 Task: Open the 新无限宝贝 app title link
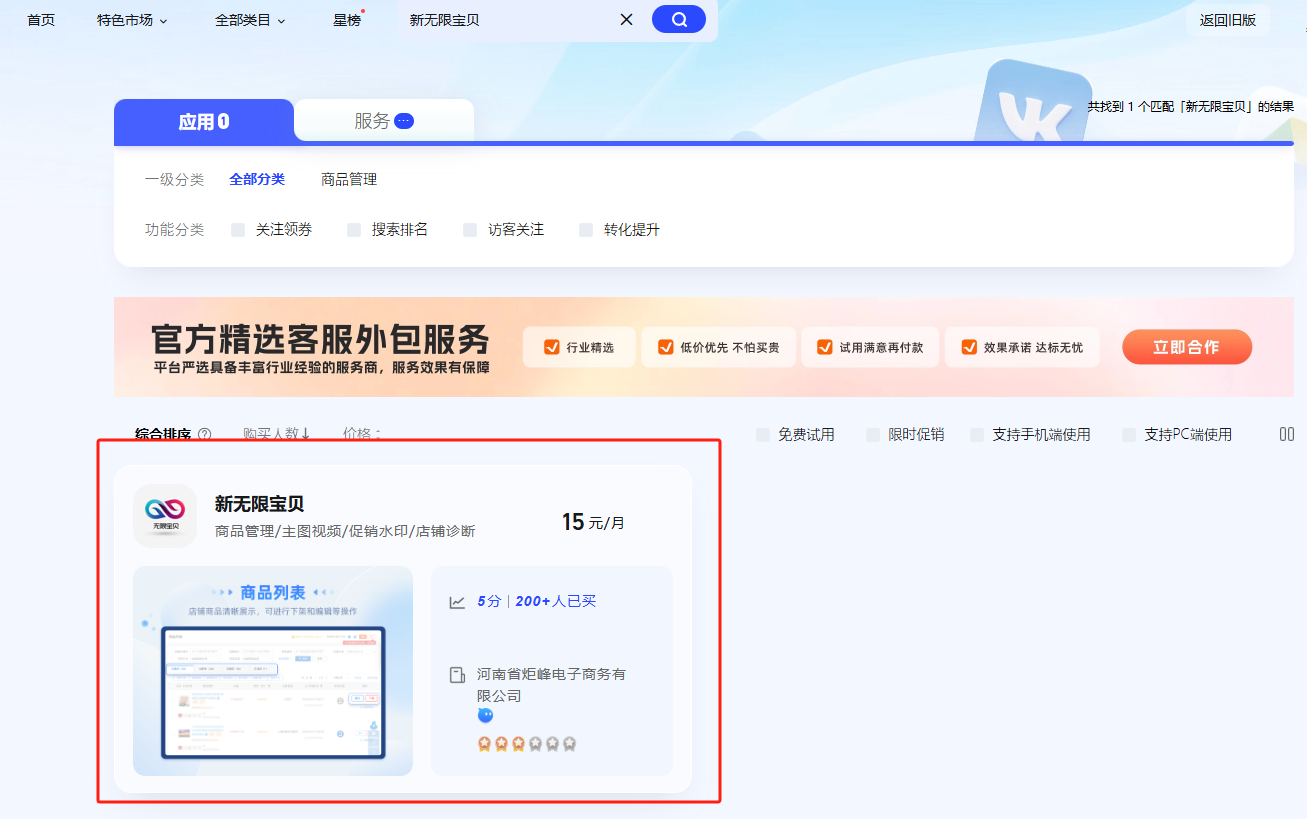click(x=259, y=504)
